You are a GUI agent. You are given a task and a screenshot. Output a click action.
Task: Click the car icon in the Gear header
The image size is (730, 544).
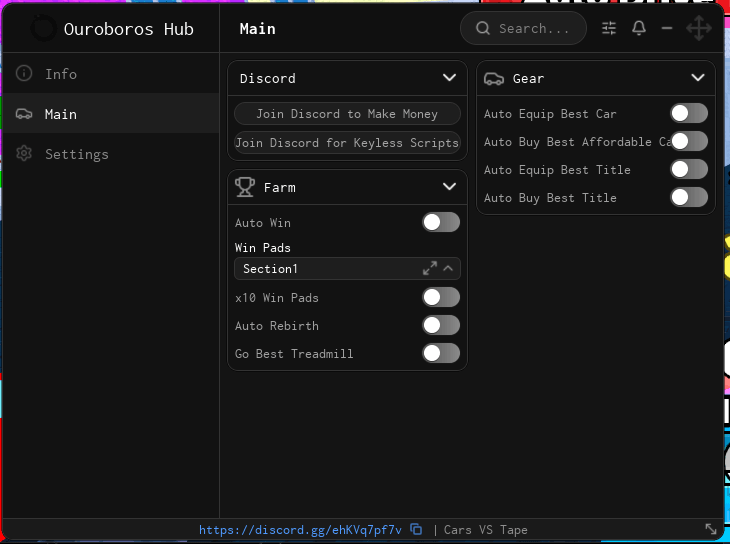[x=493, y=79]
